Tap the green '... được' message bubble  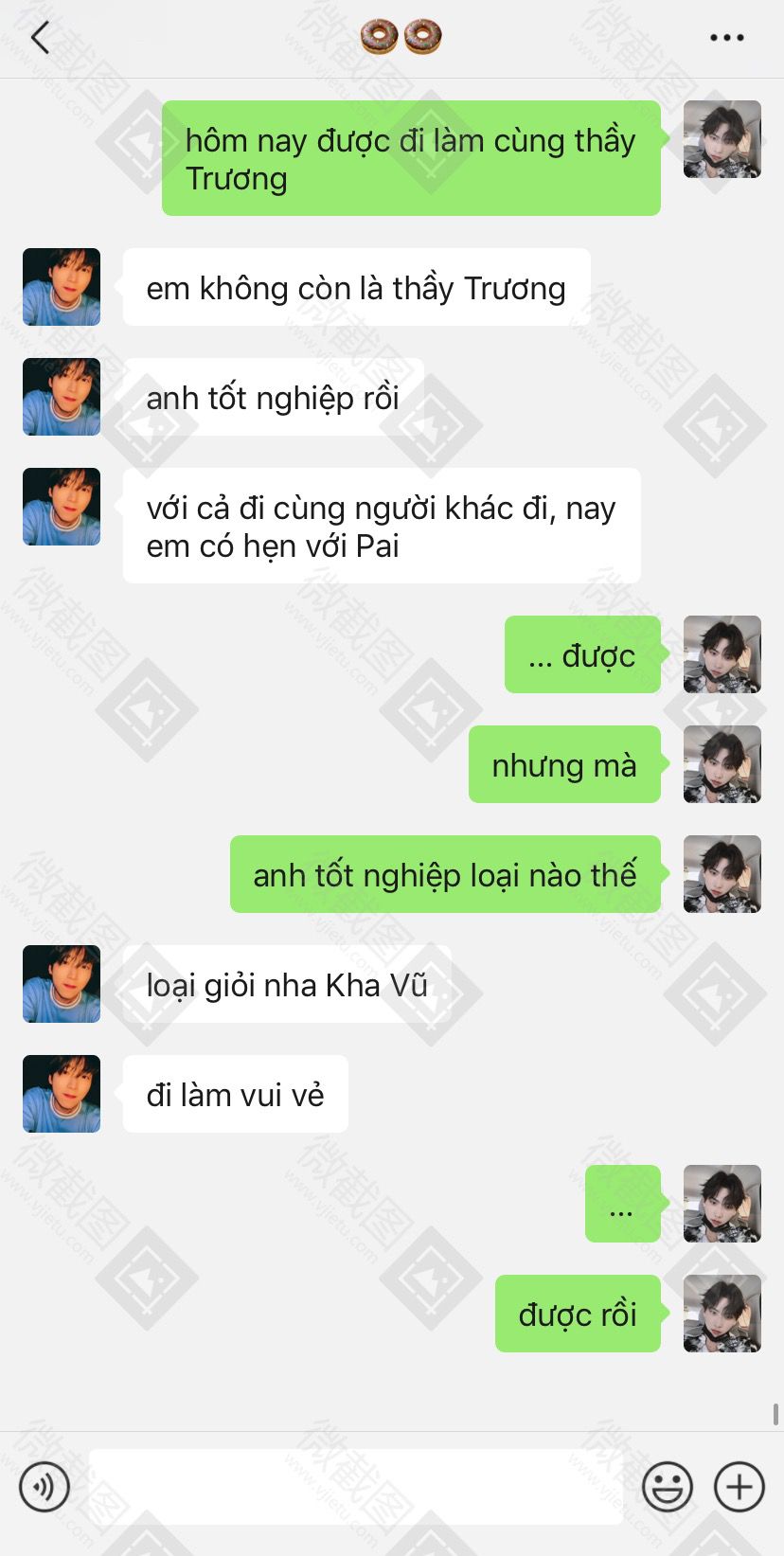click(582, 654)
